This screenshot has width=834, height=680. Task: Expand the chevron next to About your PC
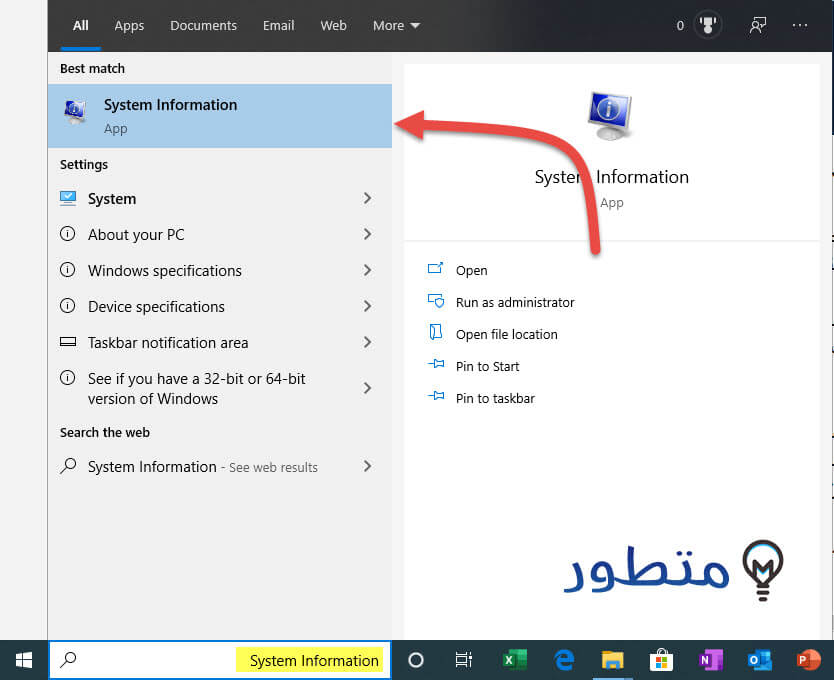(367, 234)
